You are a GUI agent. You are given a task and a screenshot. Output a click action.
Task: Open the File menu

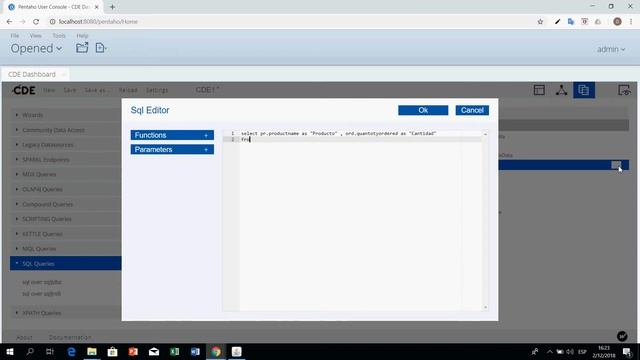pyautogui.click(x=15, y=36)
